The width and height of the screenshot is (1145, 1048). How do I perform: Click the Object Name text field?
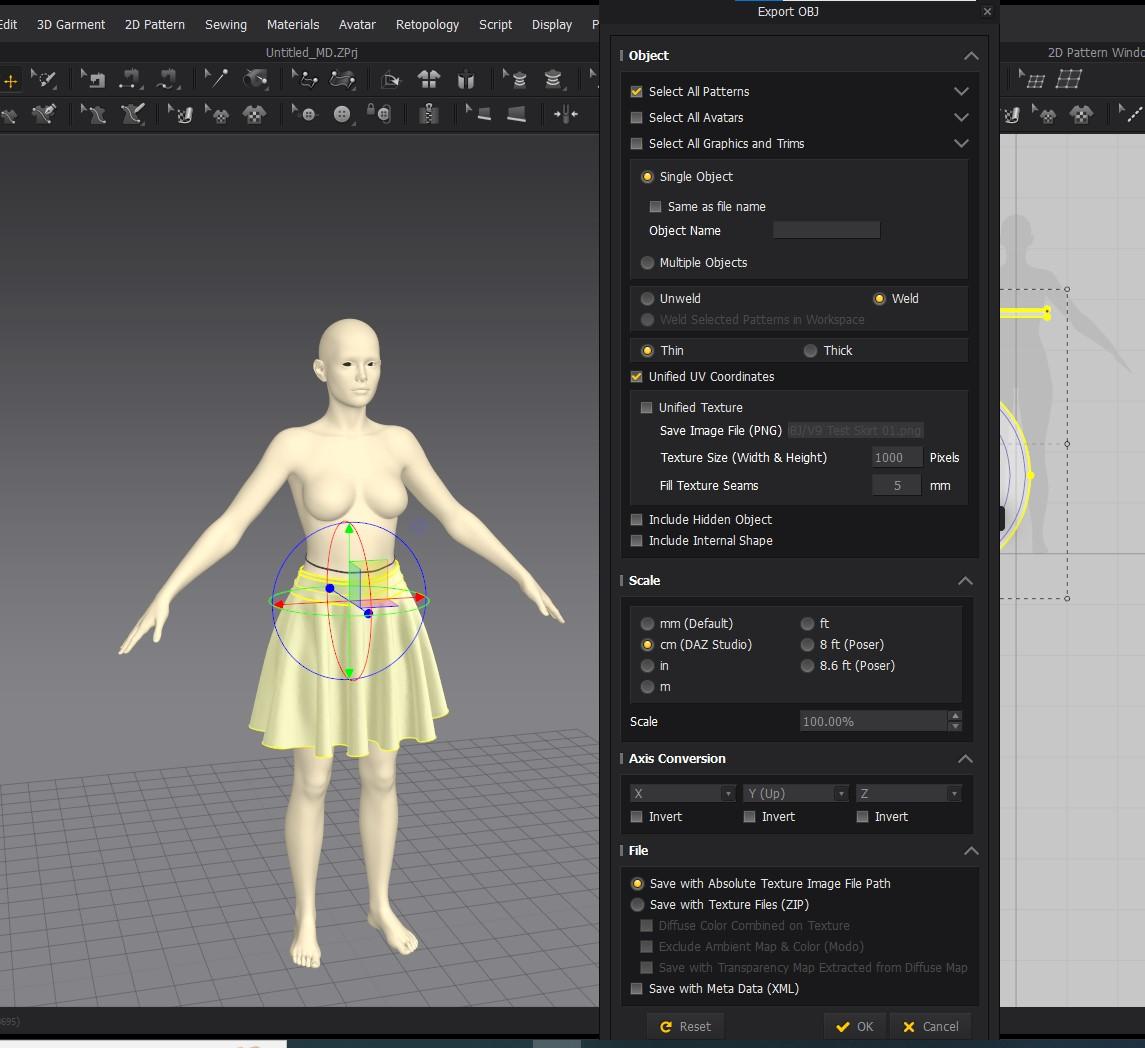point(826,230)
